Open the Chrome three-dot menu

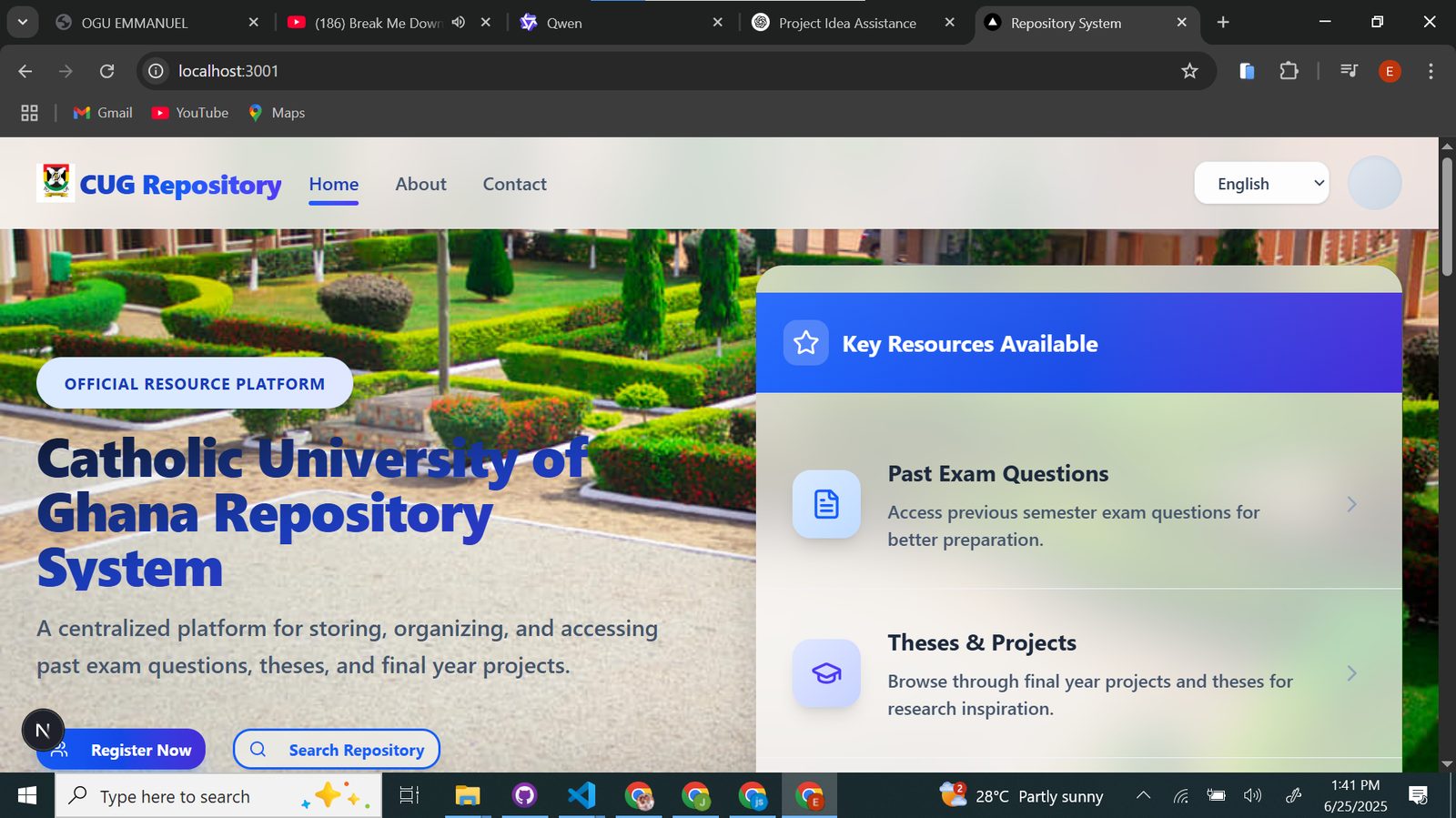(1431, 71)
